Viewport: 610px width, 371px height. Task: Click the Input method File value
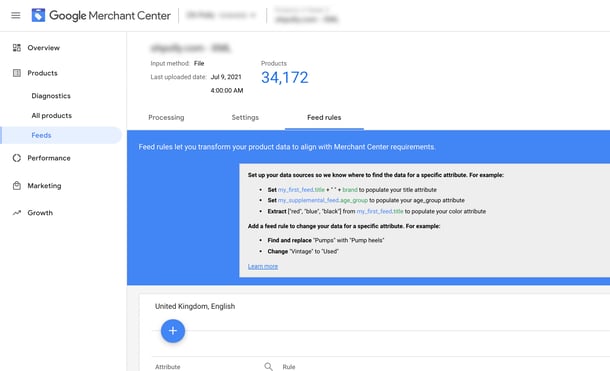[x=199, y=63]
